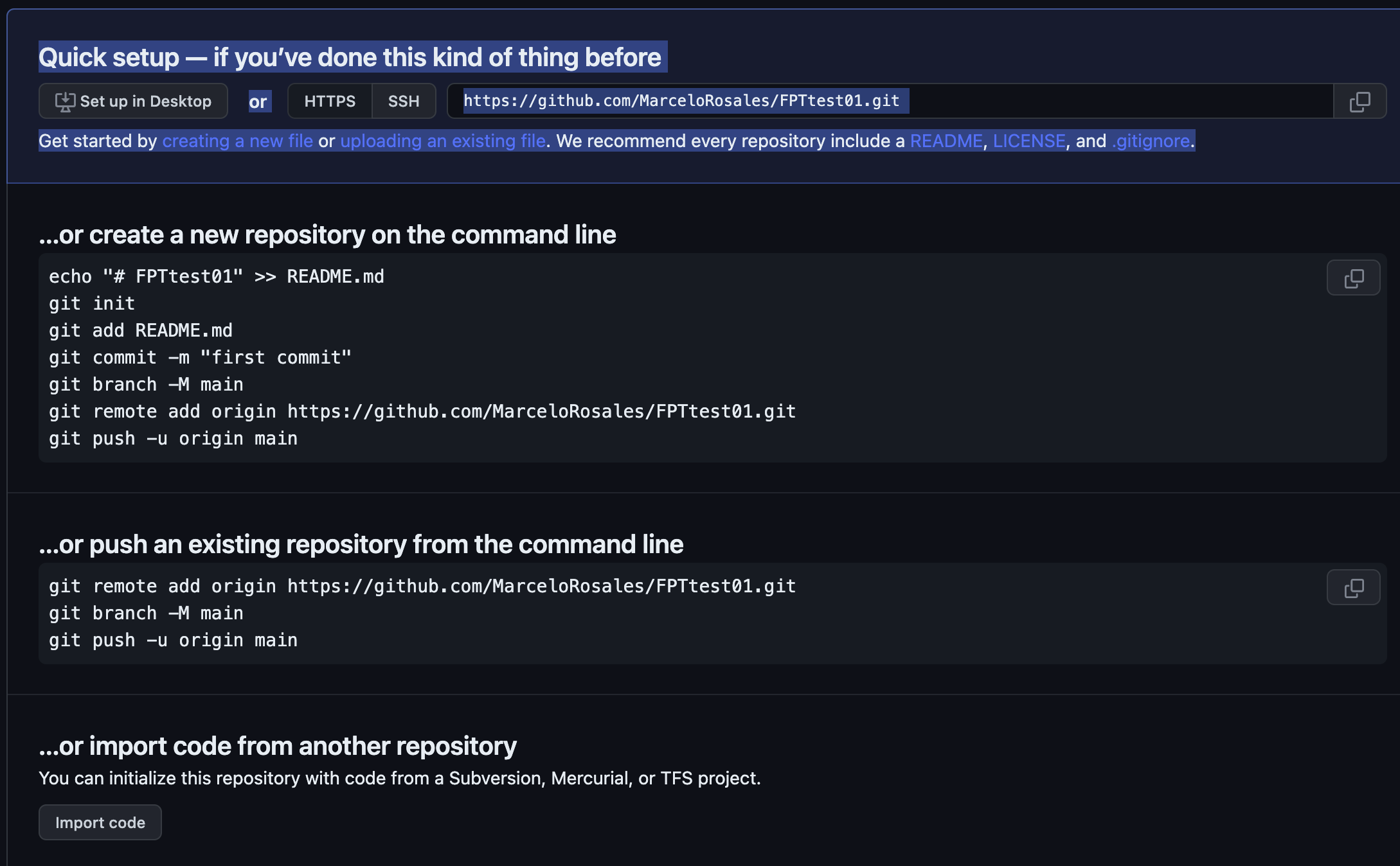Screen dimensions: 1400x866
Task: Open the .gitignore link
Action: pos(1151,141)
